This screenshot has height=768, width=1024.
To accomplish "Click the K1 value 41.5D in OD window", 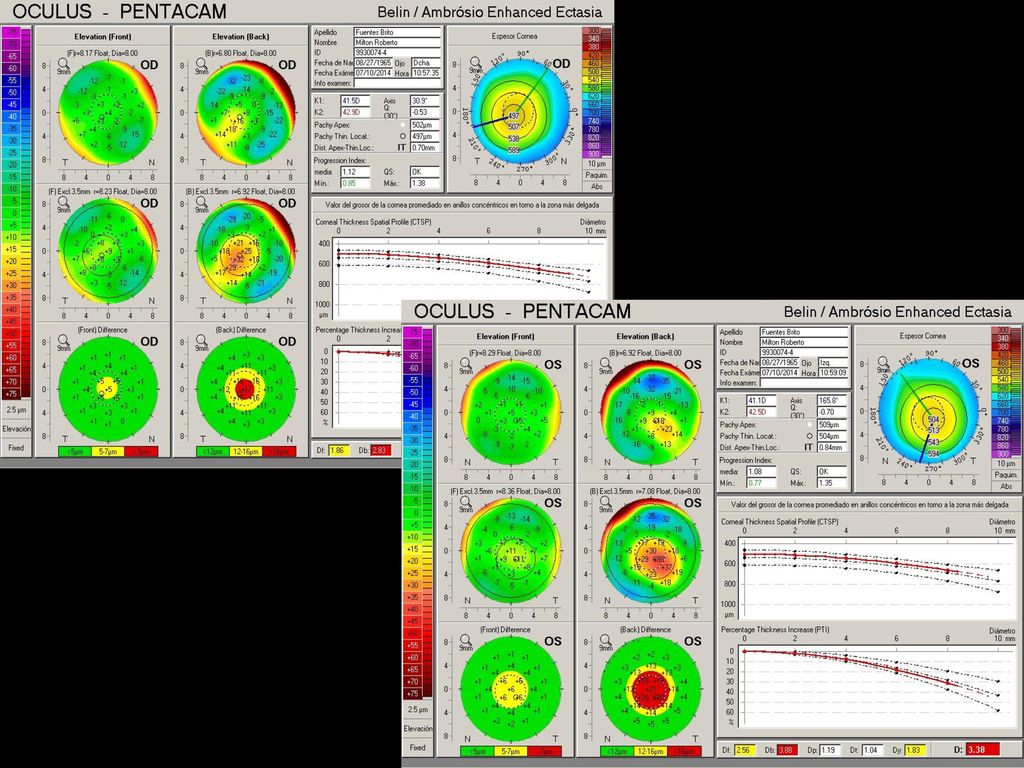I will [x=355, y=101].
